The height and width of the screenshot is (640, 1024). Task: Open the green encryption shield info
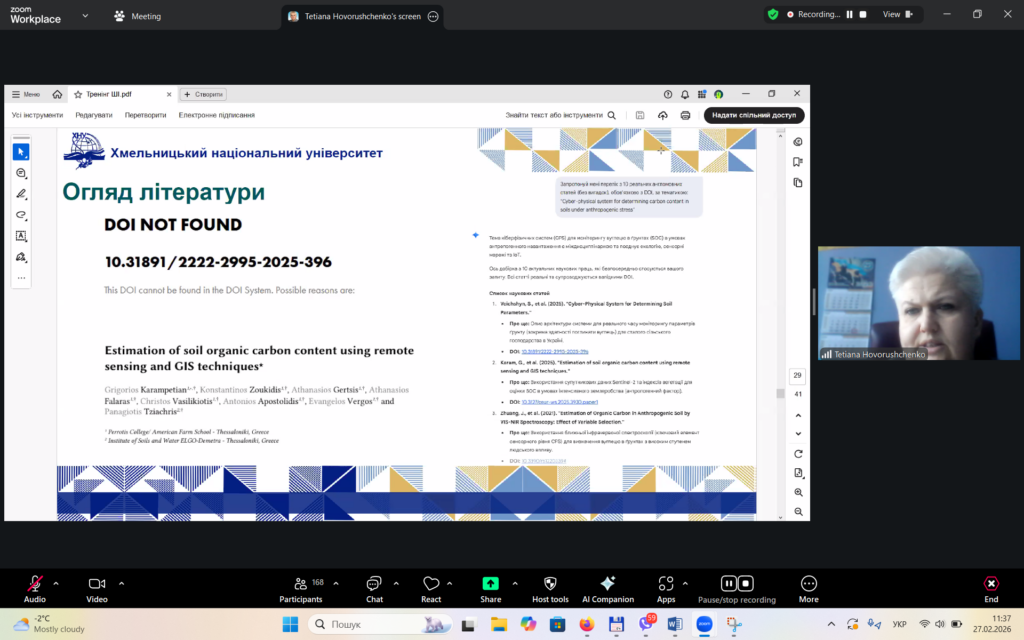773,15
